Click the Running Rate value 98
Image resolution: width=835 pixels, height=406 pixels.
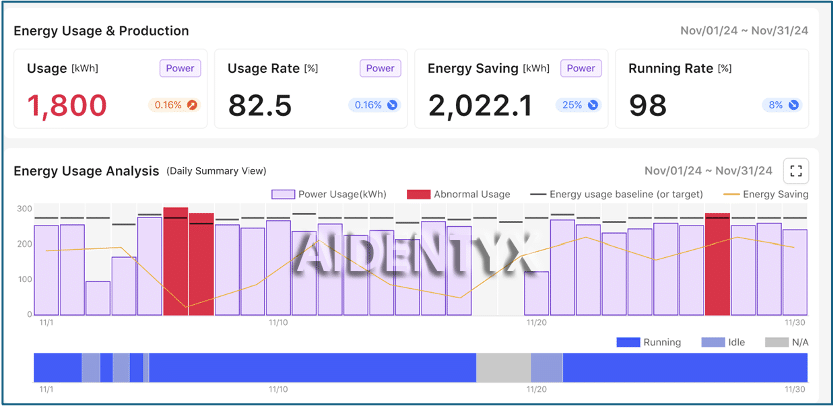(x=650, y=104)
